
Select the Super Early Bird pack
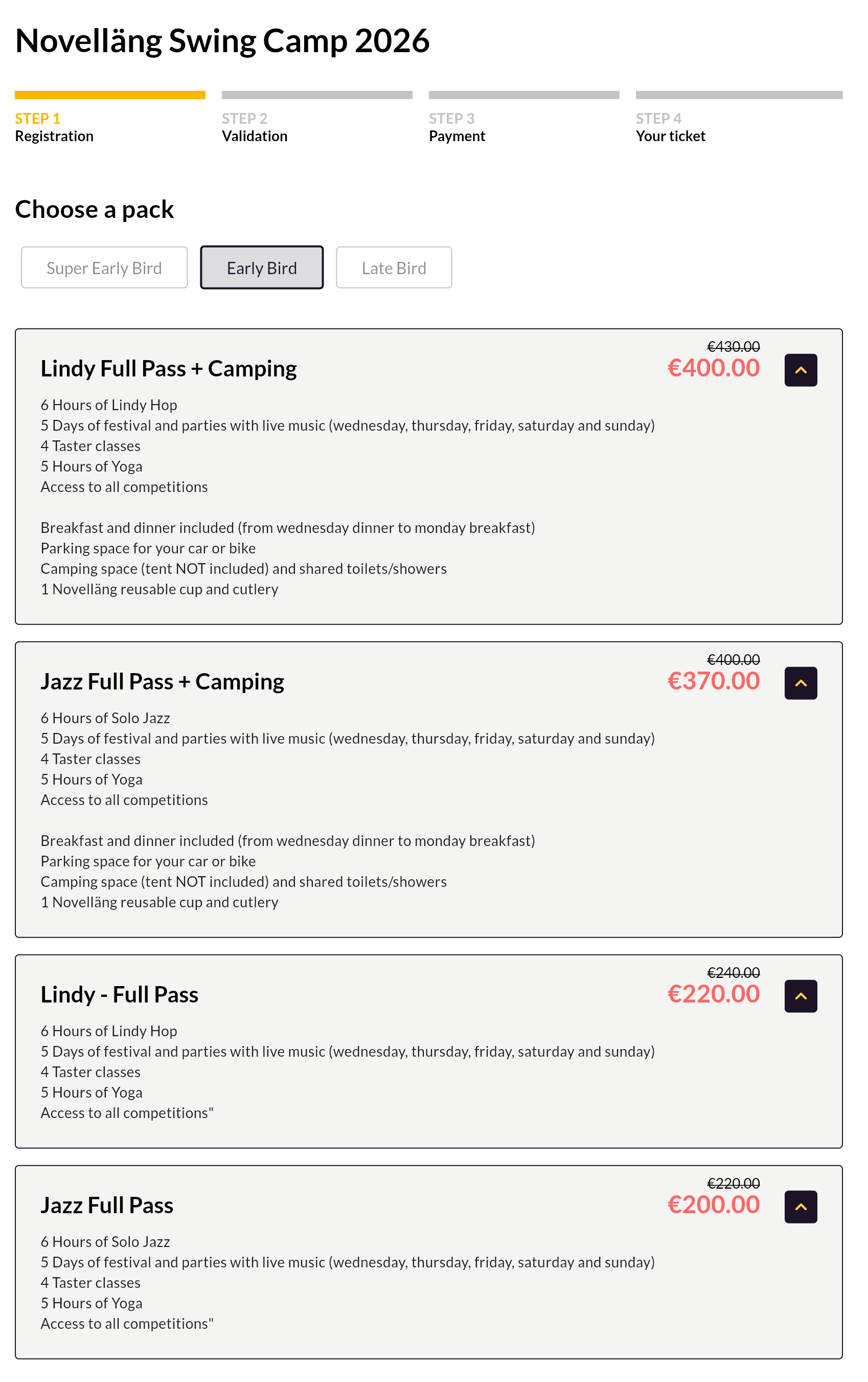104,268
